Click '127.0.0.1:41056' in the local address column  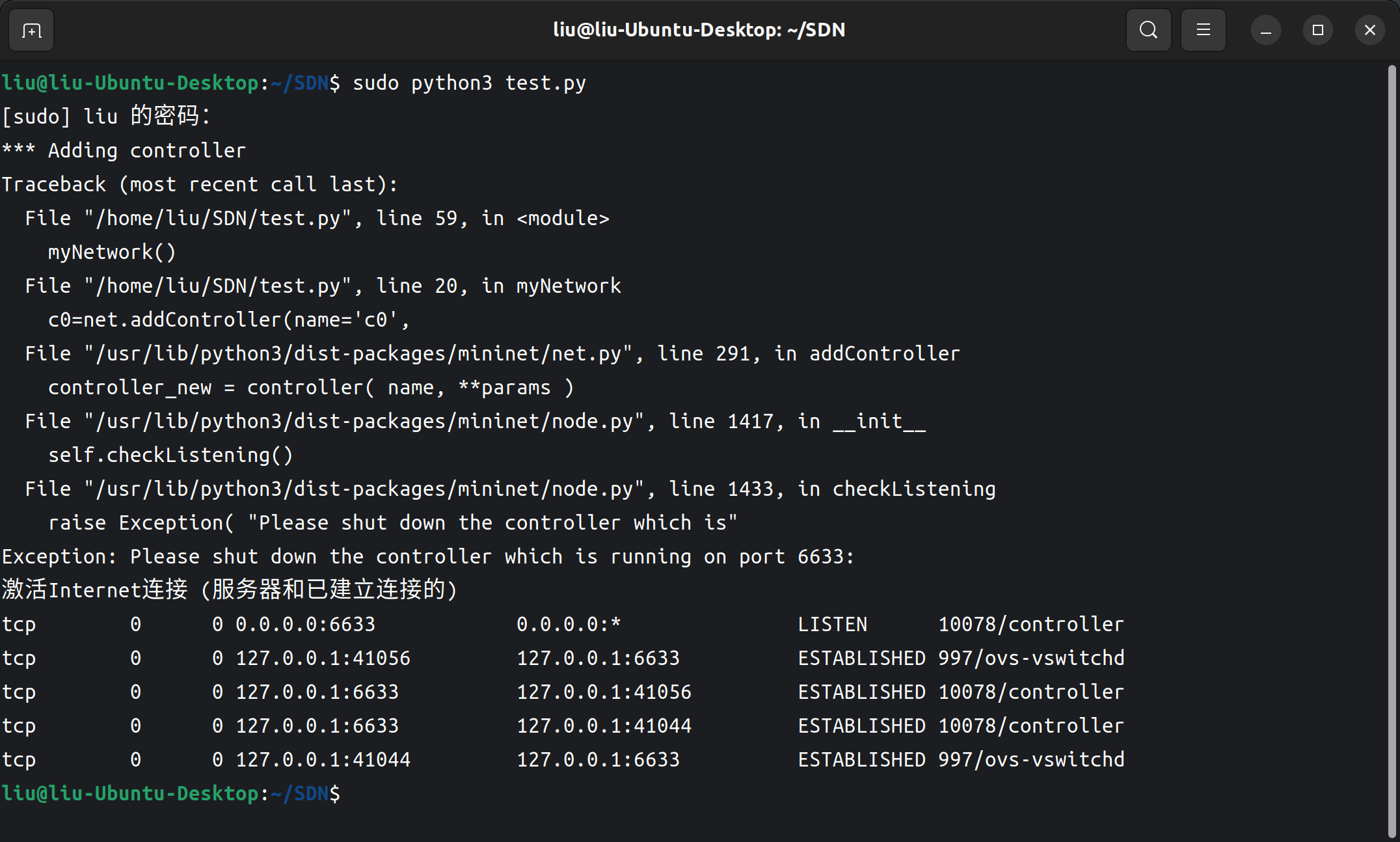[x=323, y=659]
